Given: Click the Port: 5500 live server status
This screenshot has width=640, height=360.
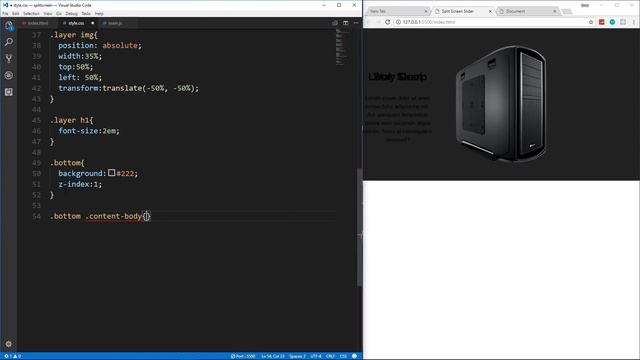Looking at the screenshot, I should pos(243,356).
